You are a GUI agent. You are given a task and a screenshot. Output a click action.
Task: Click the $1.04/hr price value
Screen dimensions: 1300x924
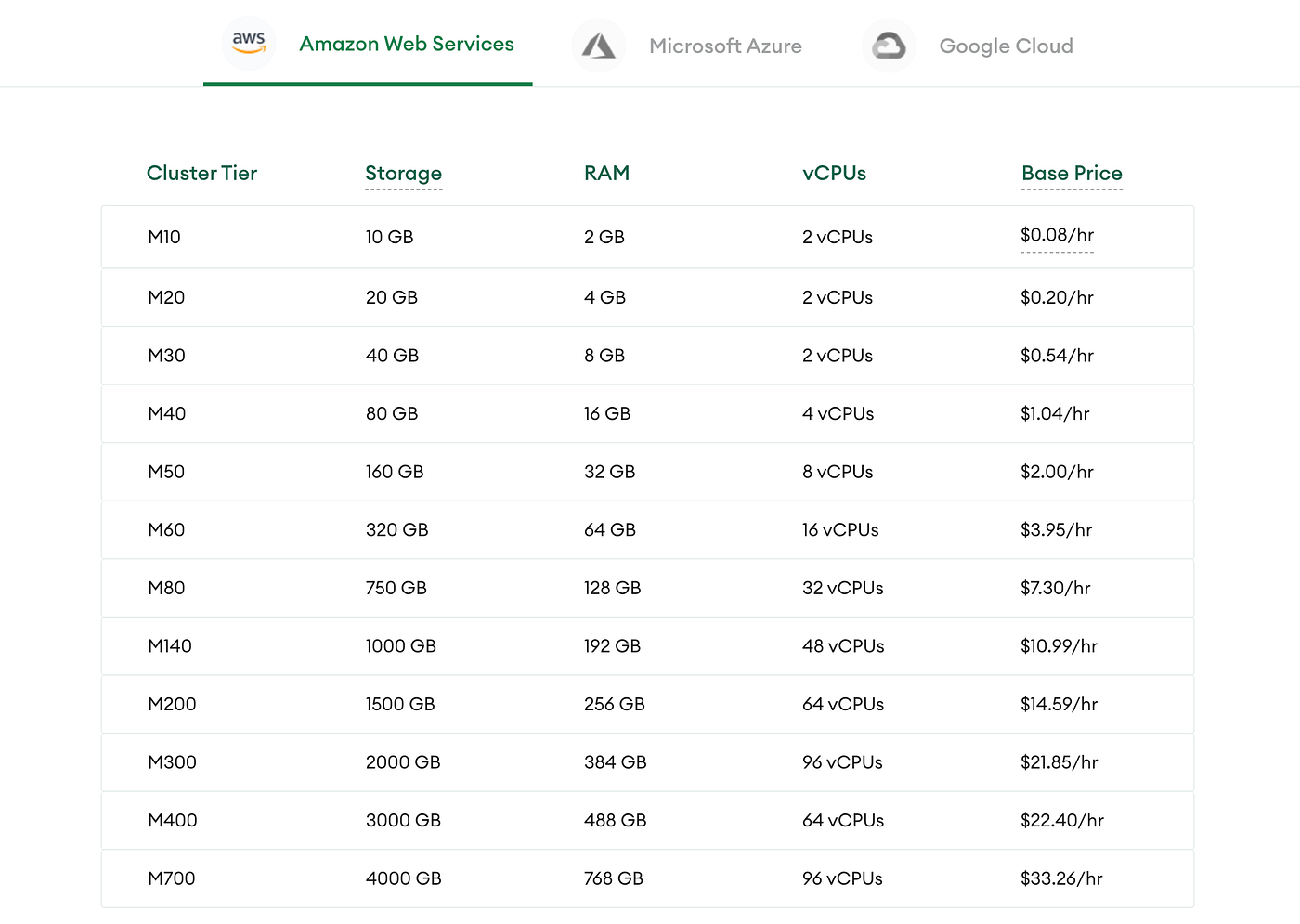point(1055,413)
